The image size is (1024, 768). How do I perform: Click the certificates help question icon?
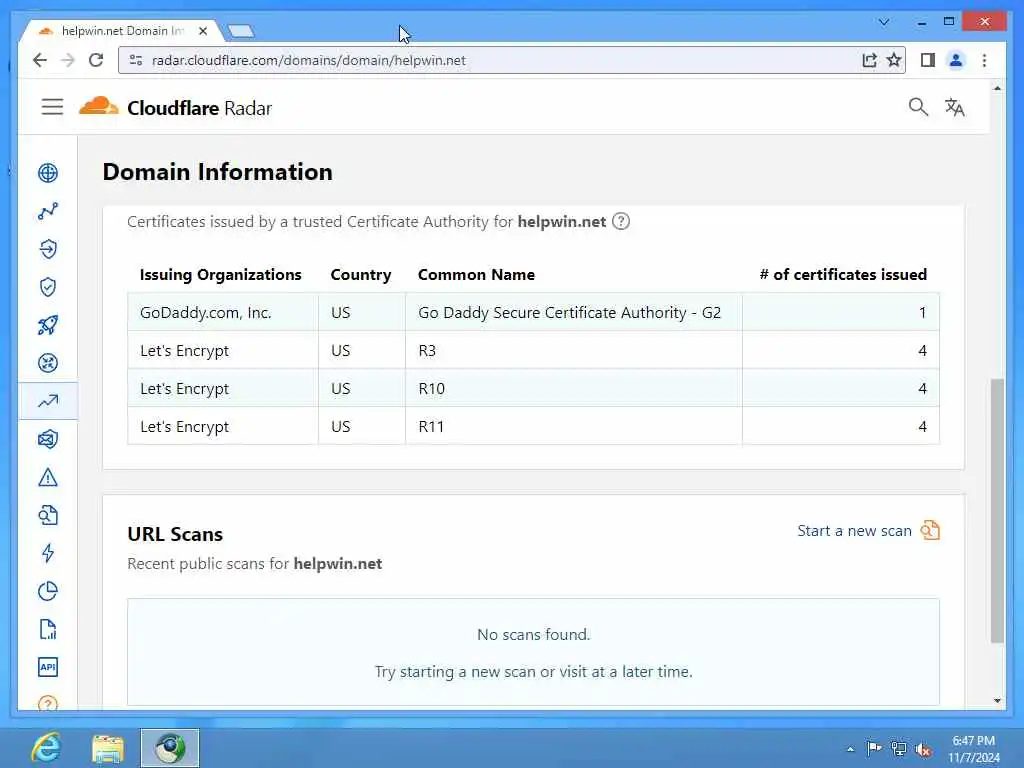click(x=621, y=221)
